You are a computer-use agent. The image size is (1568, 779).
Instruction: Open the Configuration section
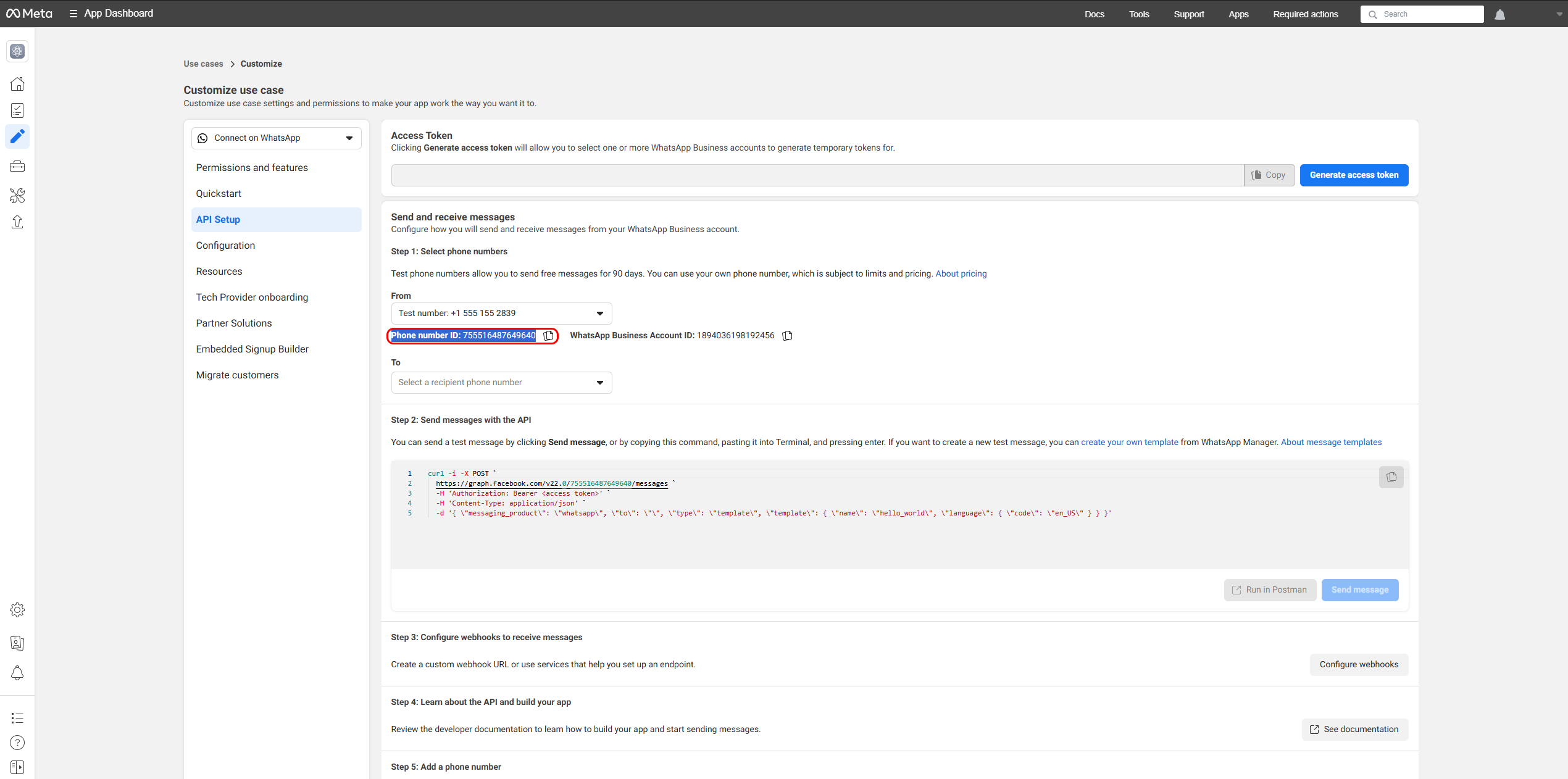click(277, 246)
